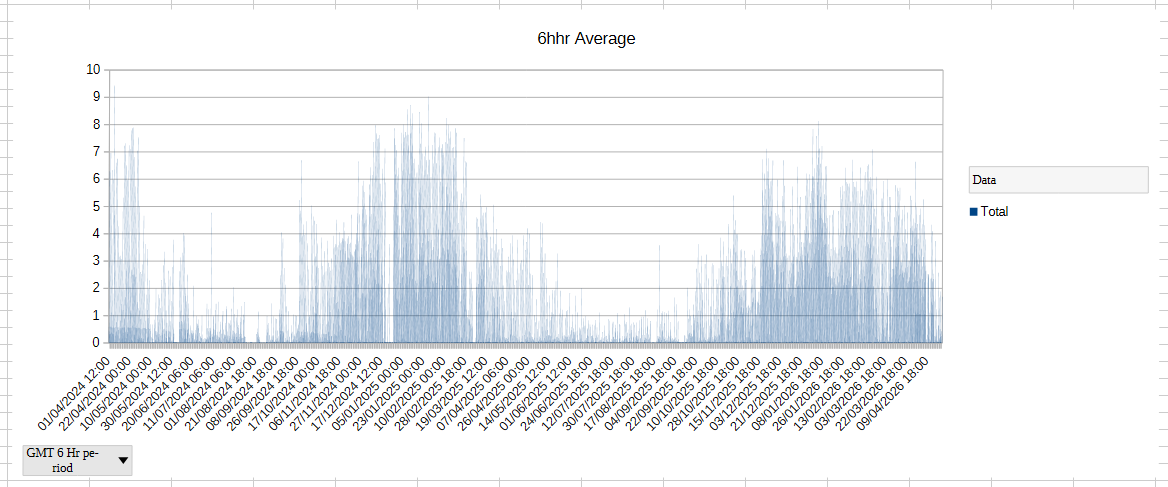1168x487 pixels.
Task: Click the 10 label on the vertical axis
Action: click(x=94, y=69)
